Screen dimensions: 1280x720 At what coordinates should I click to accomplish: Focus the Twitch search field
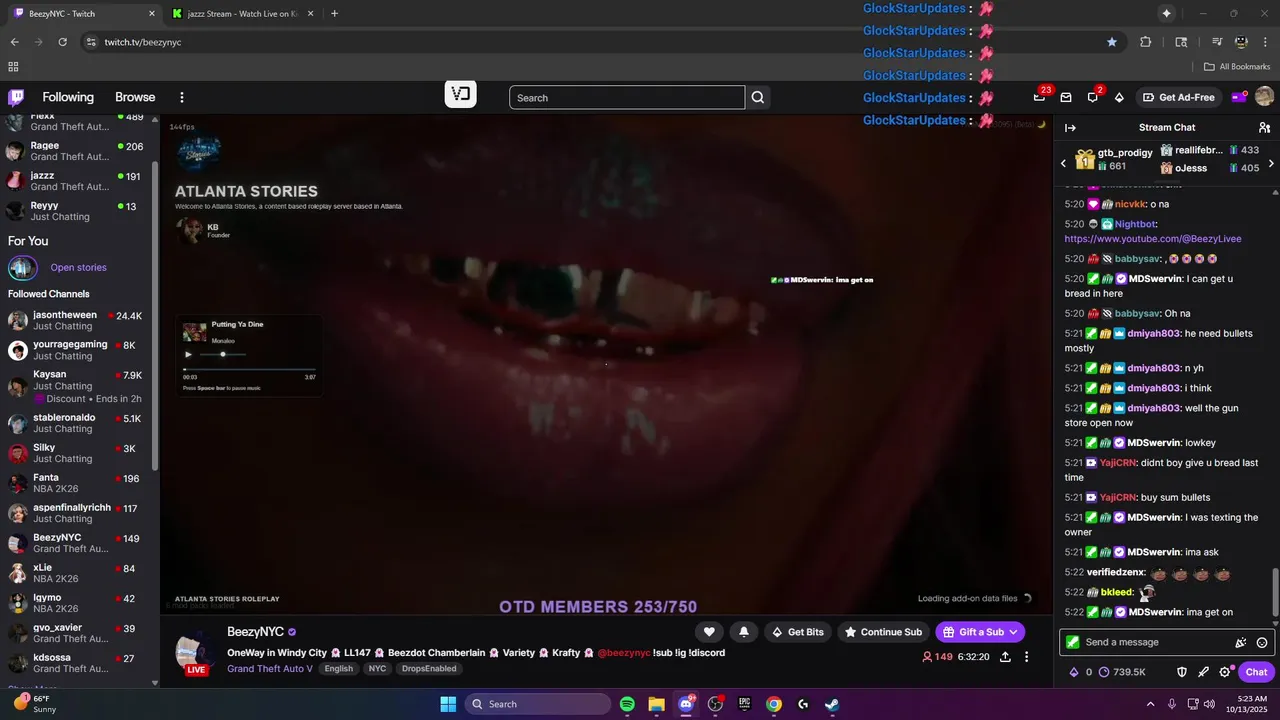[627, 97]
